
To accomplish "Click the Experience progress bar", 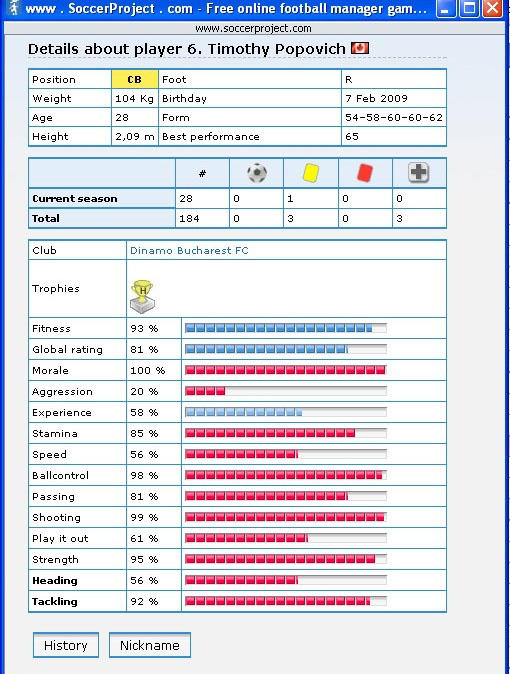I will pyautogui.click(x=286, y=412).
